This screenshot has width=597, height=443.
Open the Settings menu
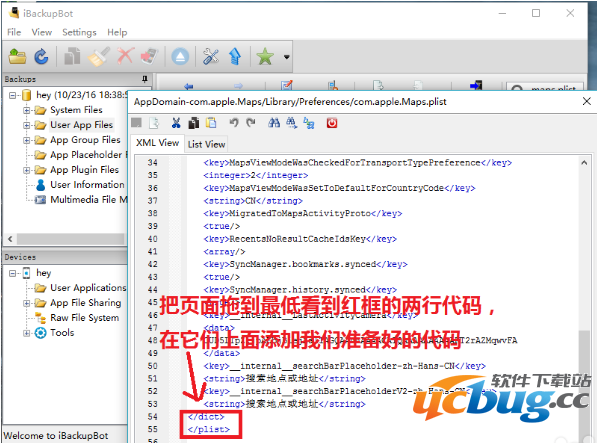[79, 32]
